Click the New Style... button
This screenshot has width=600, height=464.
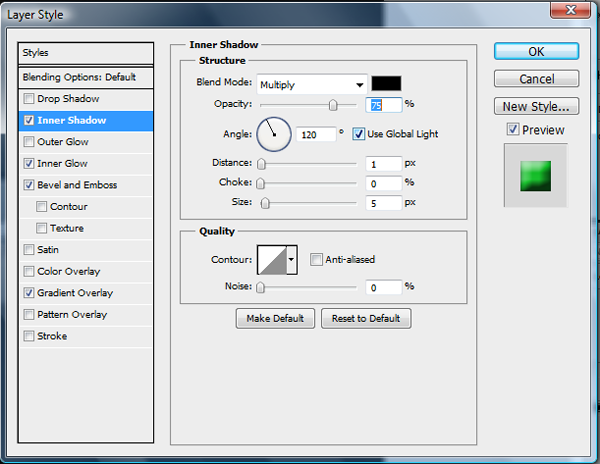pos(536,106)
